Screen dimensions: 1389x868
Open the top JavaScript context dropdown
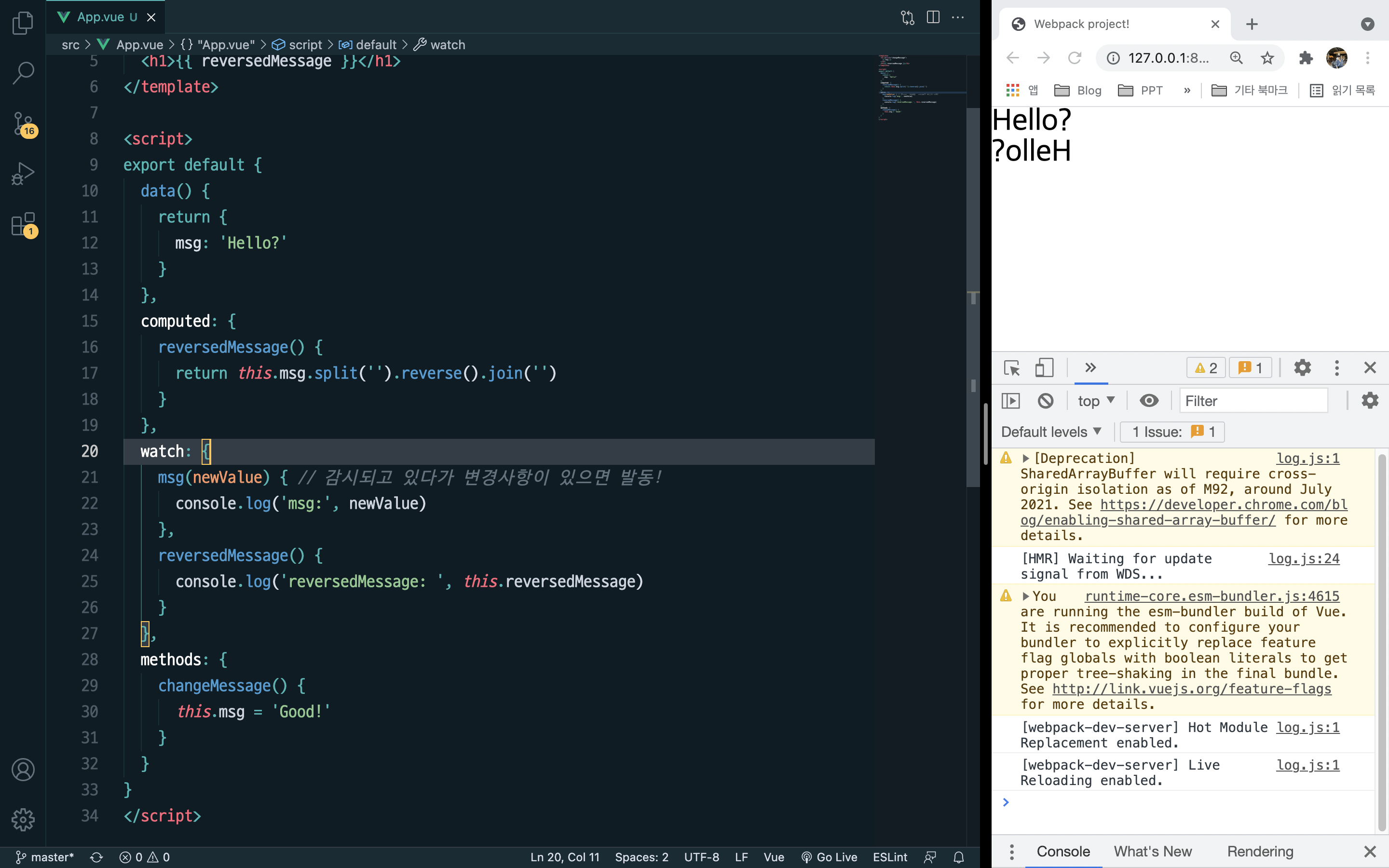click(1096, 401)
